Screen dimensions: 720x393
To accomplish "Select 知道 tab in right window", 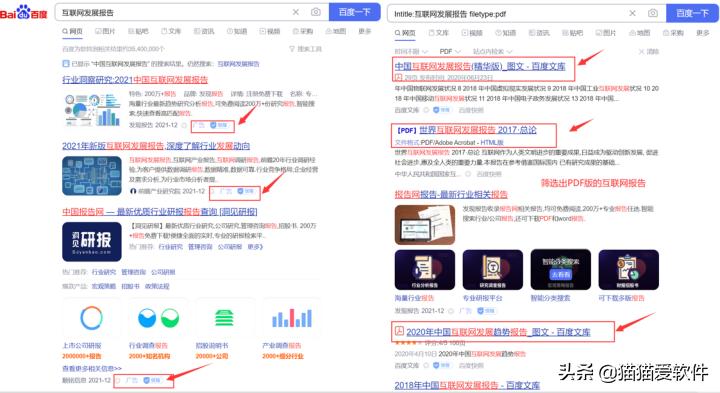I will [x=506, y=33].
